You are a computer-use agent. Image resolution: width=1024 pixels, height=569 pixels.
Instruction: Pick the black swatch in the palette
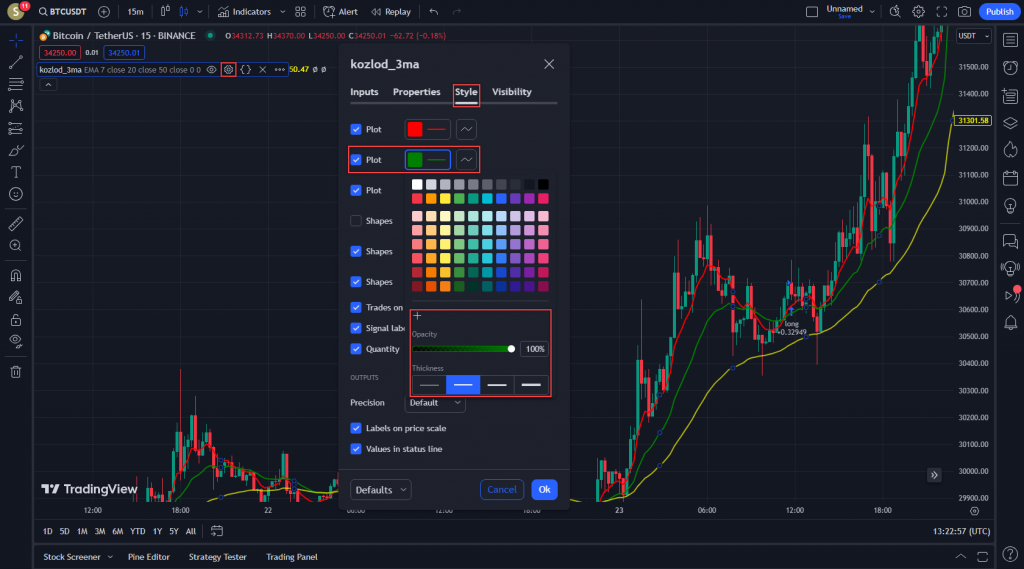(x=543, y=185)
